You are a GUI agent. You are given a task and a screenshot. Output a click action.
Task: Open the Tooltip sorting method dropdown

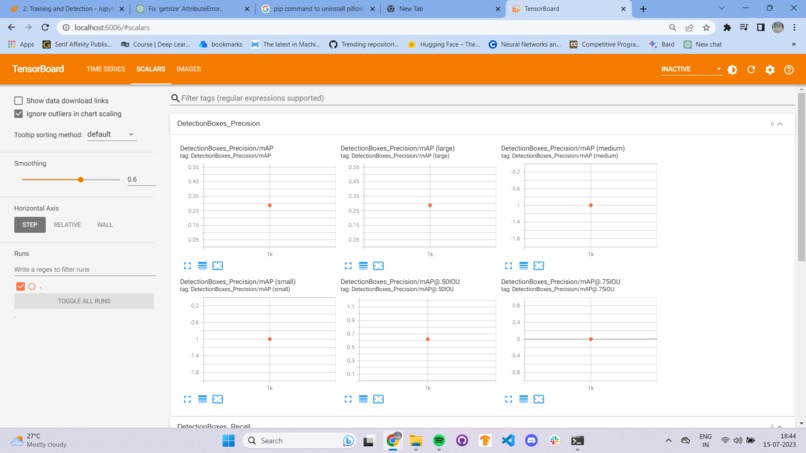[111, 134]
